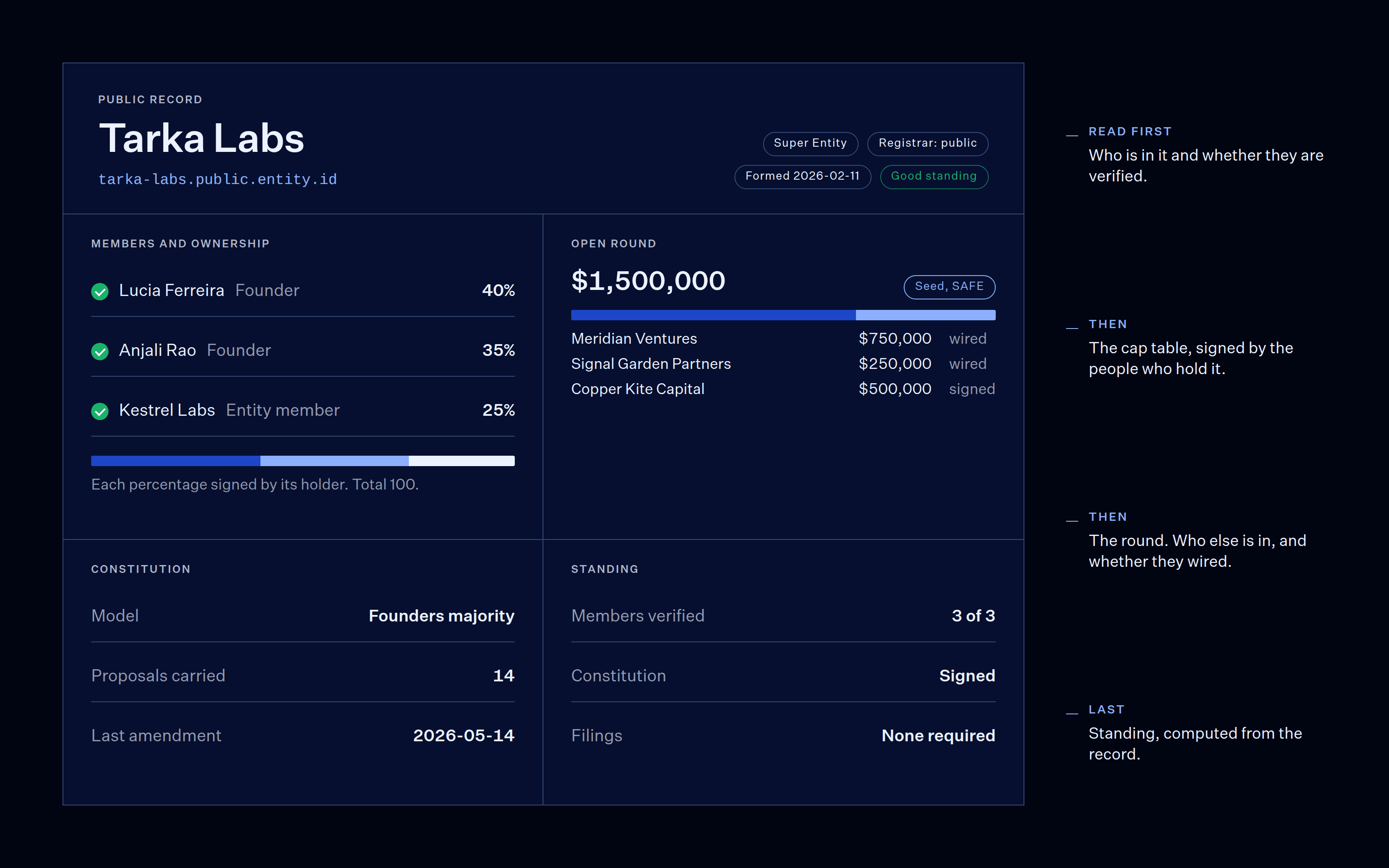This screenshot has height=868, width=1389.
Task: Click the Members verified value 3 of 3
Action: (973, 616)
